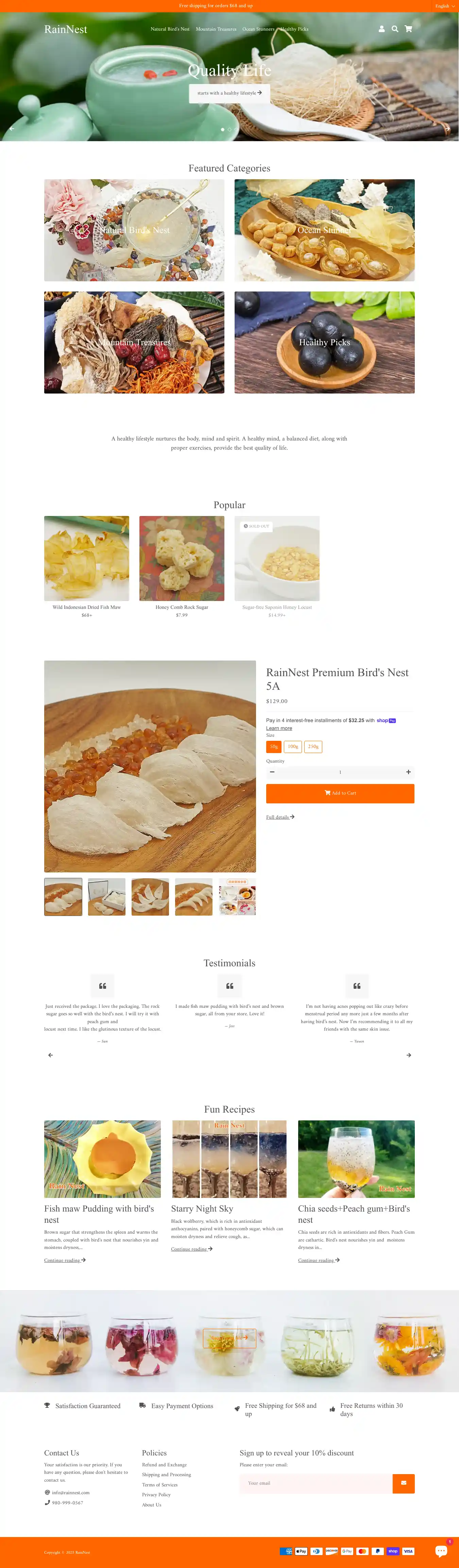459x1568 pixels.
Task: Show previous testimonials with left arrow
Action: pos(51,1055)
